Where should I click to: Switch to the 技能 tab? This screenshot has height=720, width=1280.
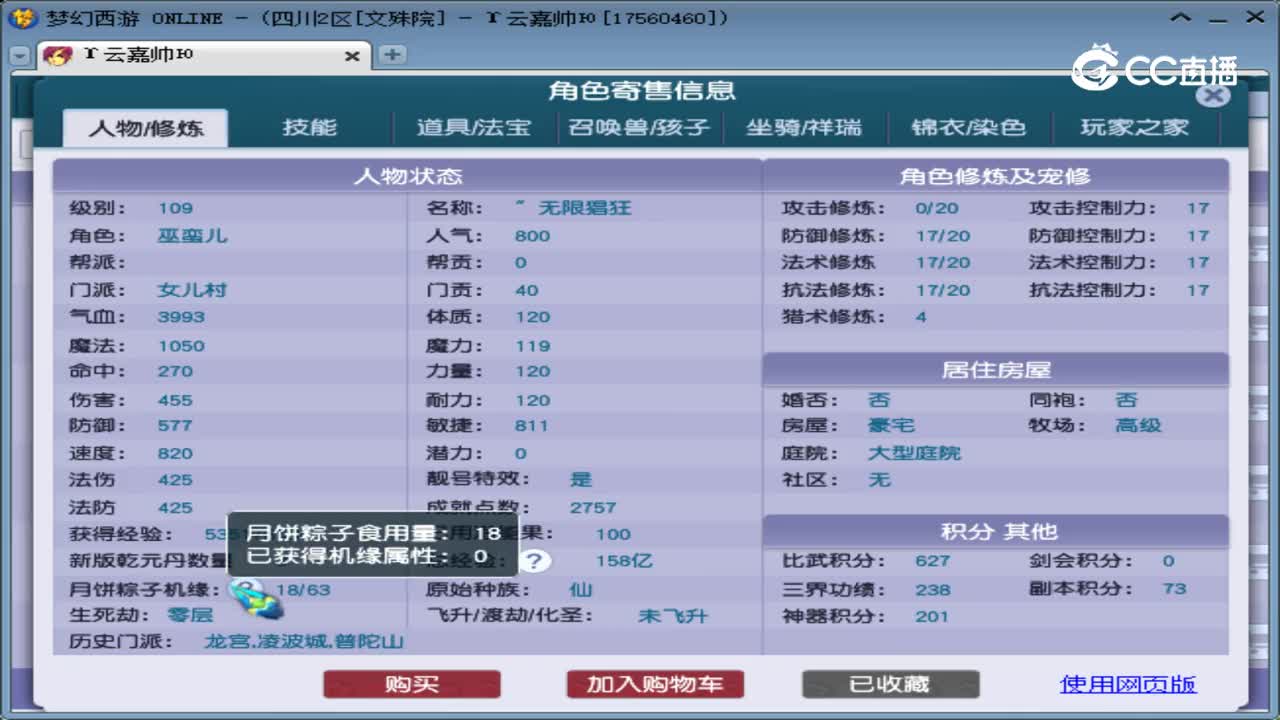[x=310, y=128]
